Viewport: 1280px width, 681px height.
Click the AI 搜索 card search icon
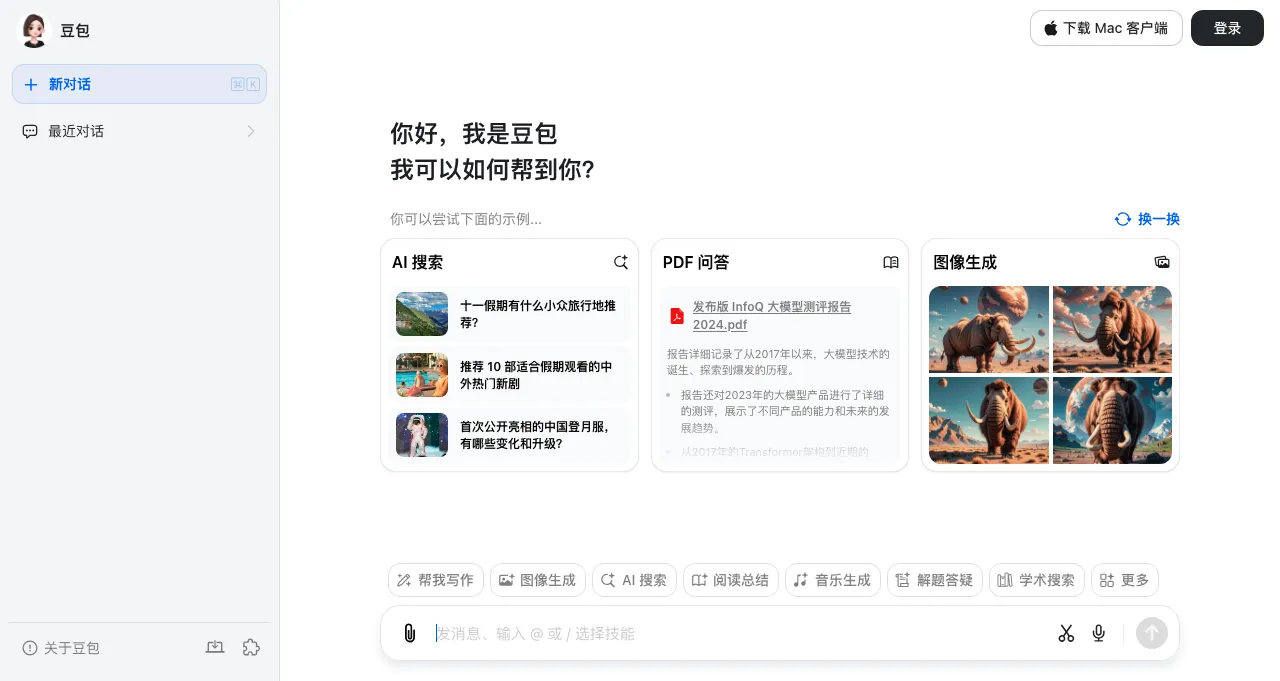(x=621, y=262)
